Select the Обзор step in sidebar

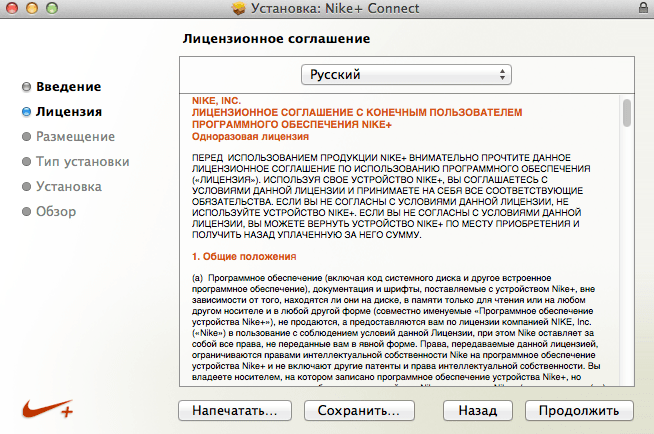56,211
